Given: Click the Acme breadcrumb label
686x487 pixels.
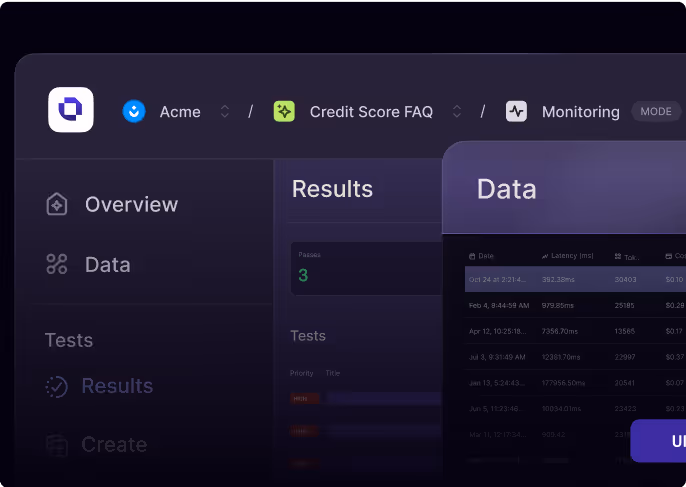Looking at the screenshot, I should tap(180, 112).
